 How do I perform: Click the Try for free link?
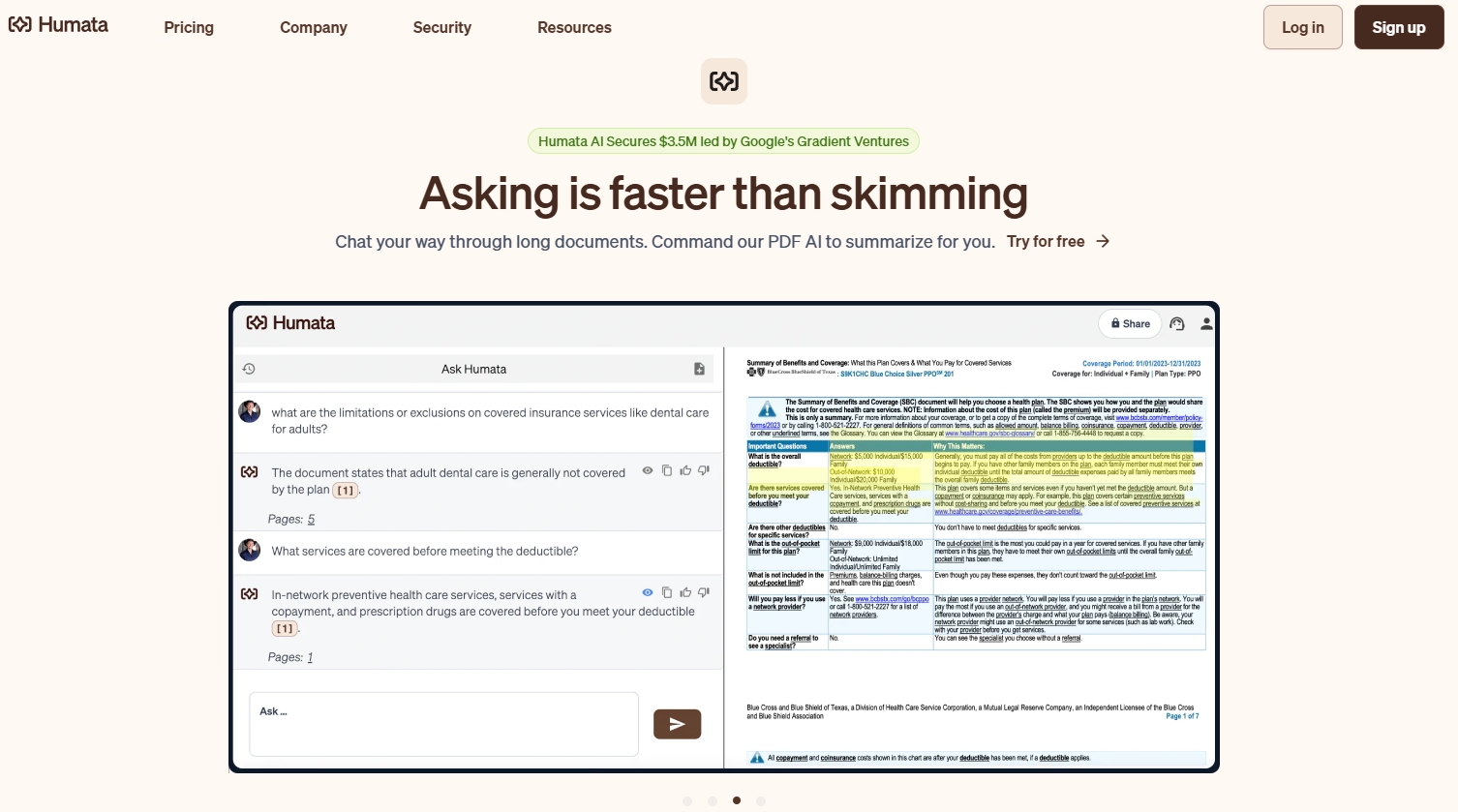pyautogui.click(x=1046, y=241)
